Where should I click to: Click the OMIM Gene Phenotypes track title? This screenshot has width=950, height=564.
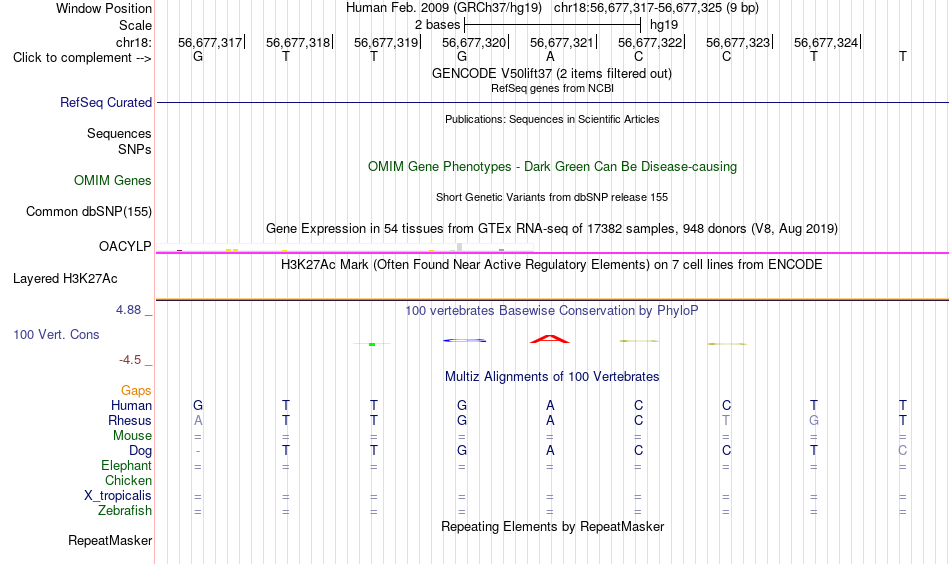(553, 167)
